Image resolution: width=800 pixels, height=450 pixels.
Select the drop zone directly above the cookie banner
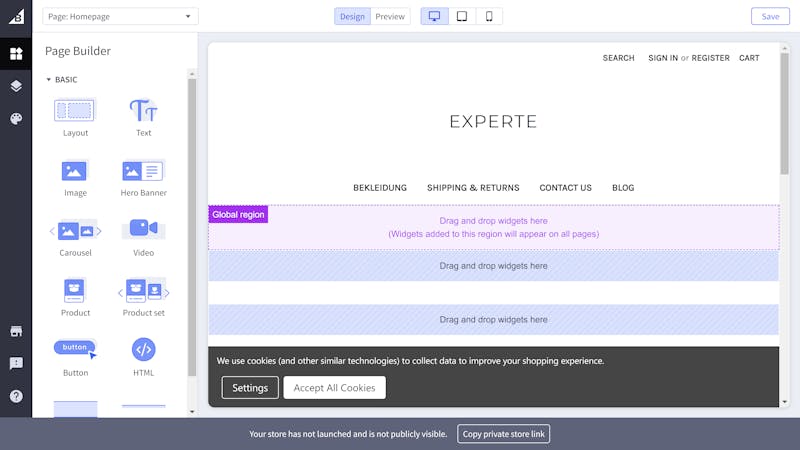pyautogui.click(x=493, y=319)
